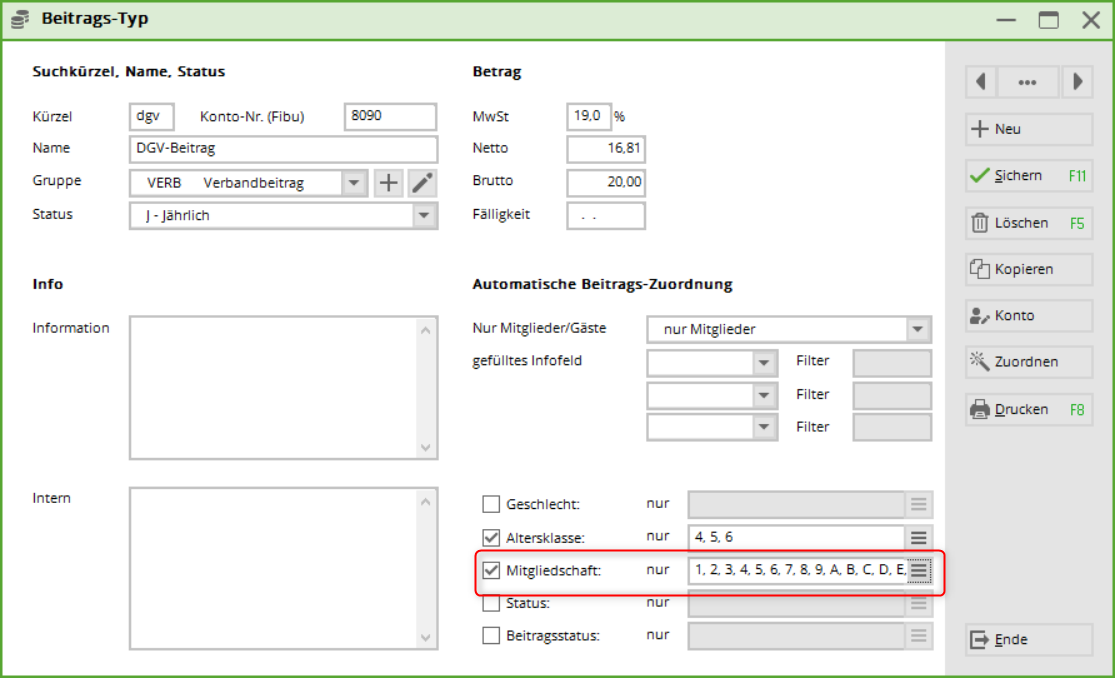Click the Löschen trash button

click(x=1028, y=223)
